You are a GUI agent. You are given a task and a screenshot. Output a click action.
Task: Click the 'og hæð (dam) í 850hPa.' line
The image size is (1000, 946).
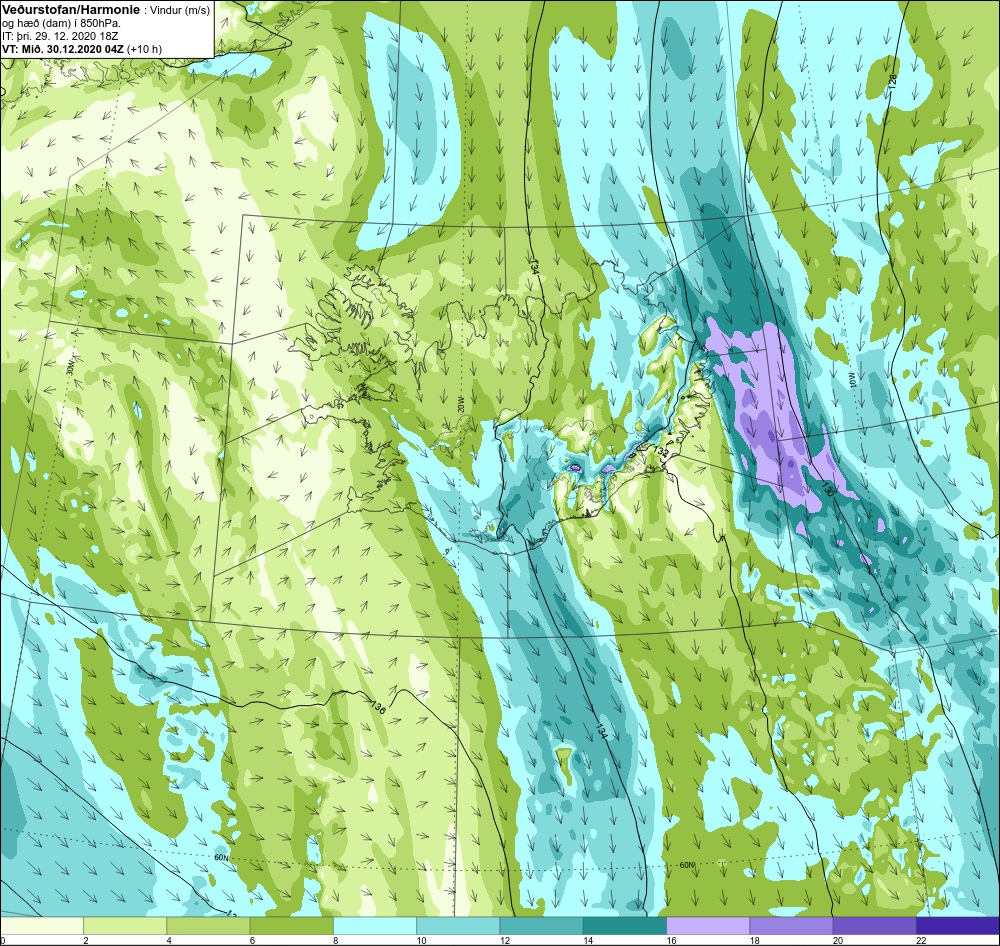(x=61, y=23)
